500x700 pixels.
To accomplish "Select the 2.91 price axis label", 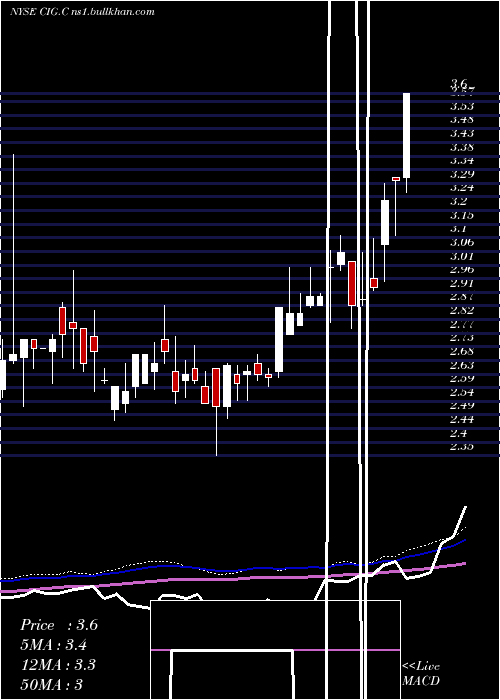I will (x=462, y=283).
